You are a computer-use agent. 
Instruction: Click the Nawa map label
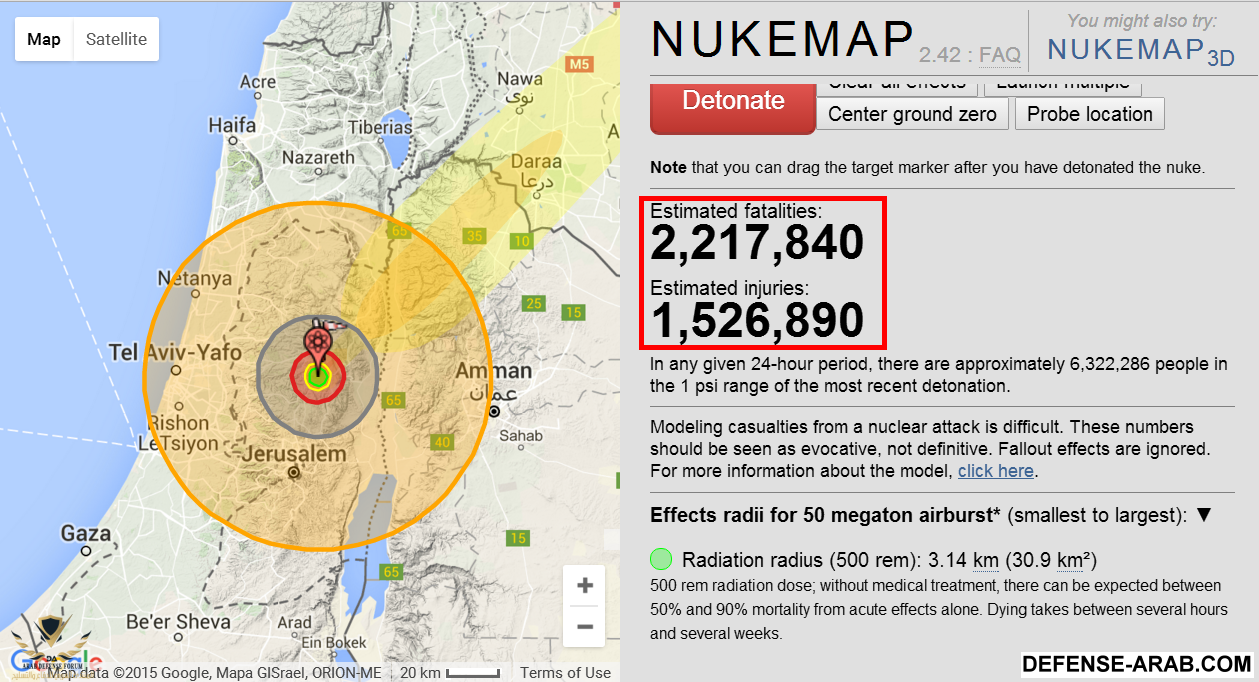520,80
